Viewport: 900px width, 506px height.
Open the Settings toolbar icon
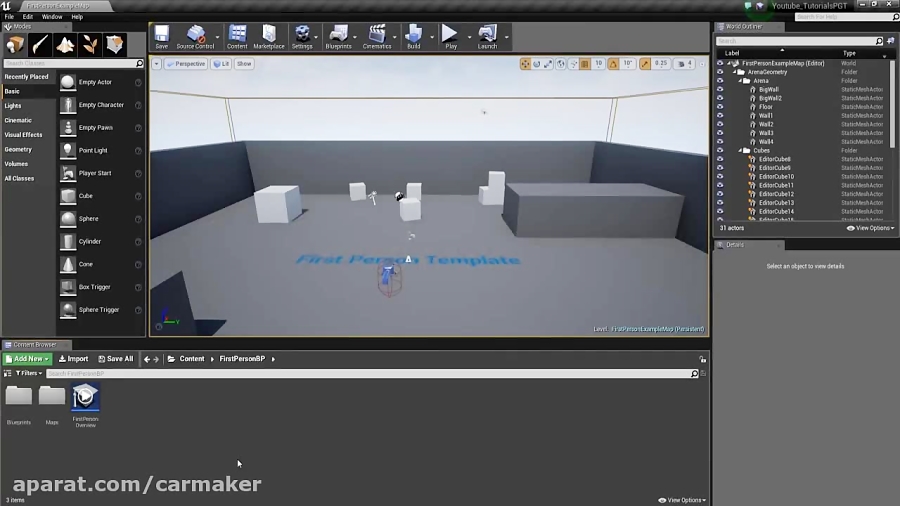click(x=302, y=37)
